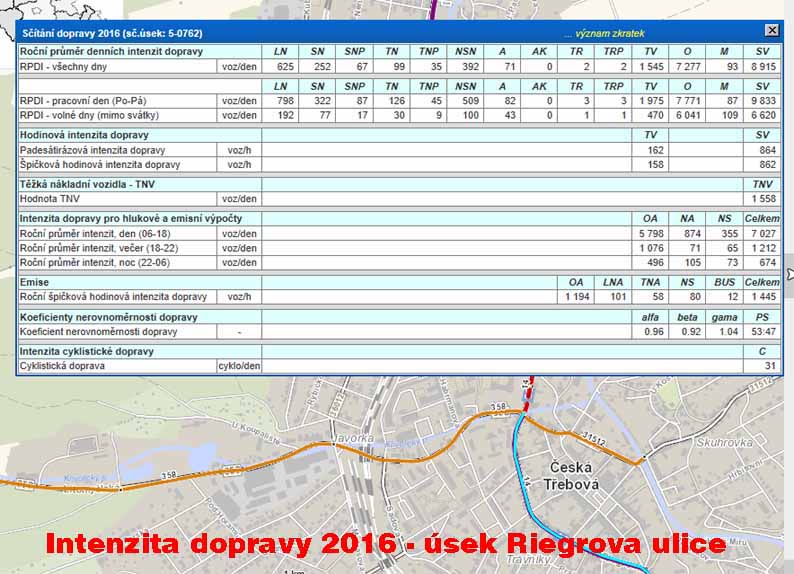Screen dimensions: 794x574
Task: Select the 'RPDI - volné dny (mimo svátky)' row label
Action: 89,115
